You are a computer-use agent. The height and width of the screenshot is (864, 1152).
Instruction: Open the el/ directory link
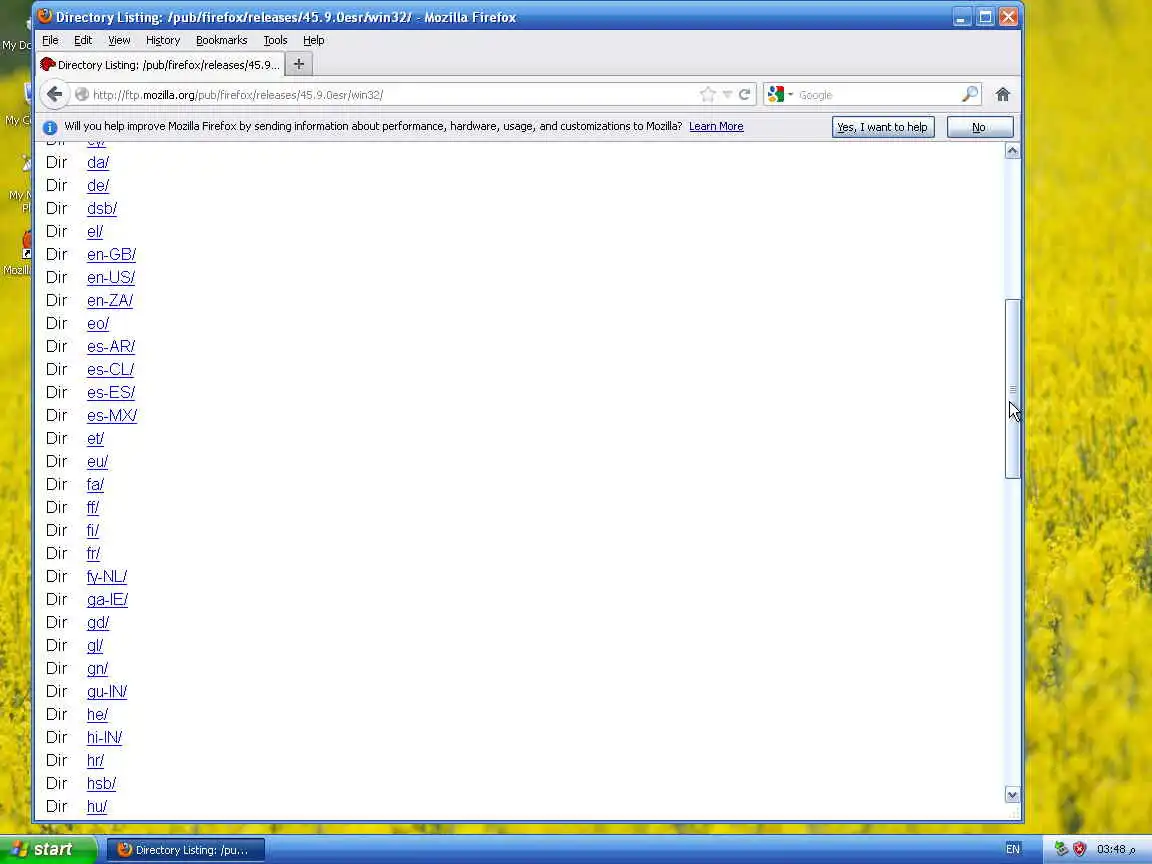(95, 231)
